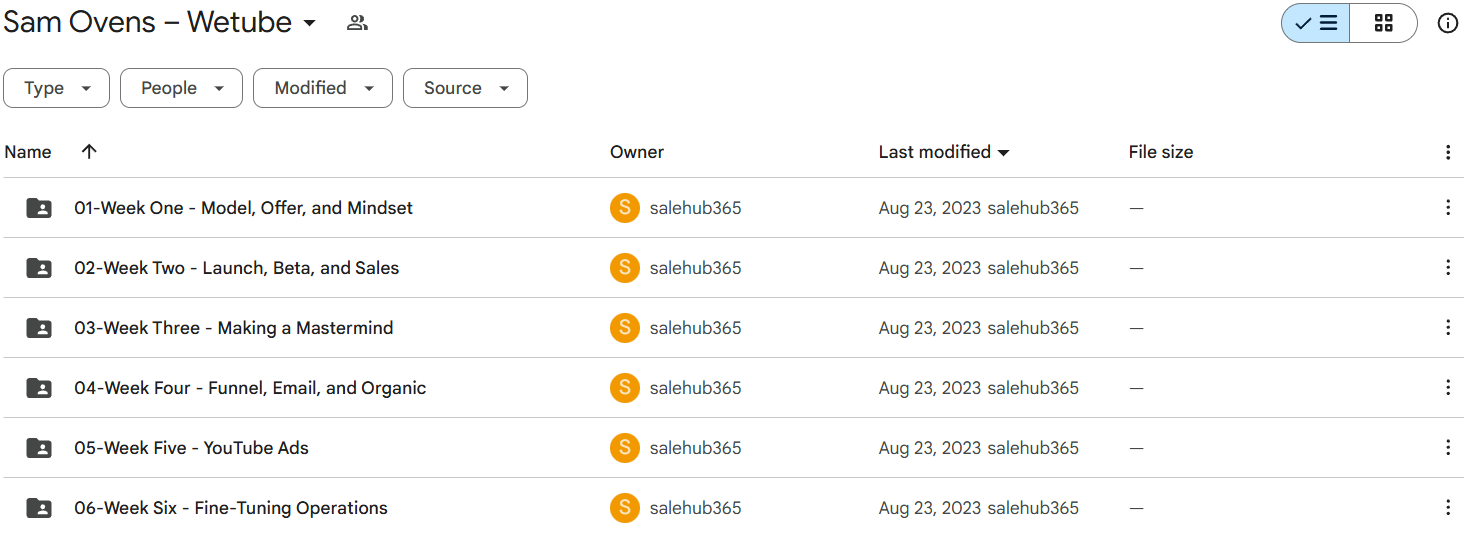This screenshot has width=1464, height=534.
Task: Open the Source filter dropdown
Action: pyautogui.click(x=465, y=88)
